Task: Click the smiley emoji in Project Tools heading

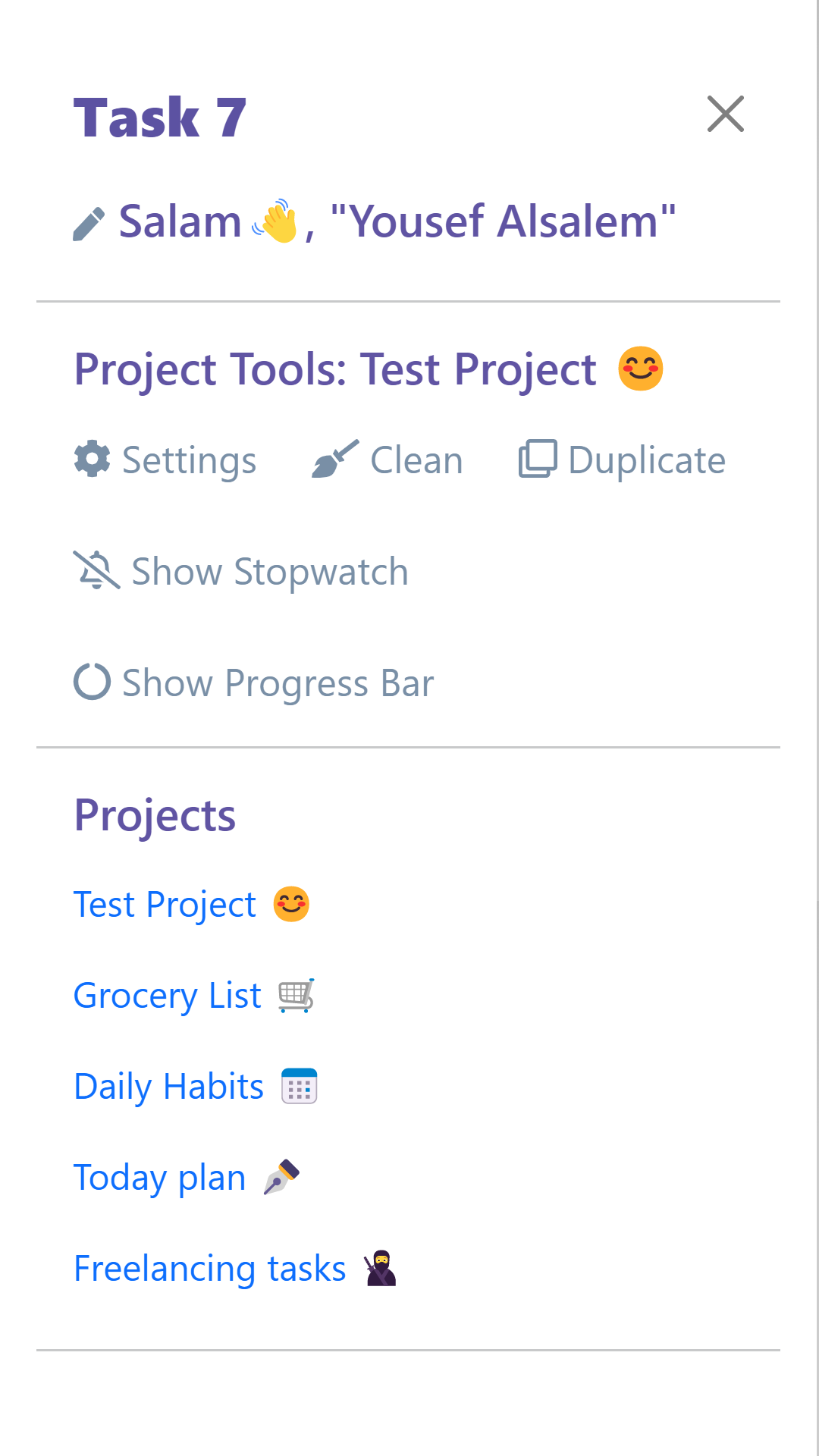Action: click(641, 369)
